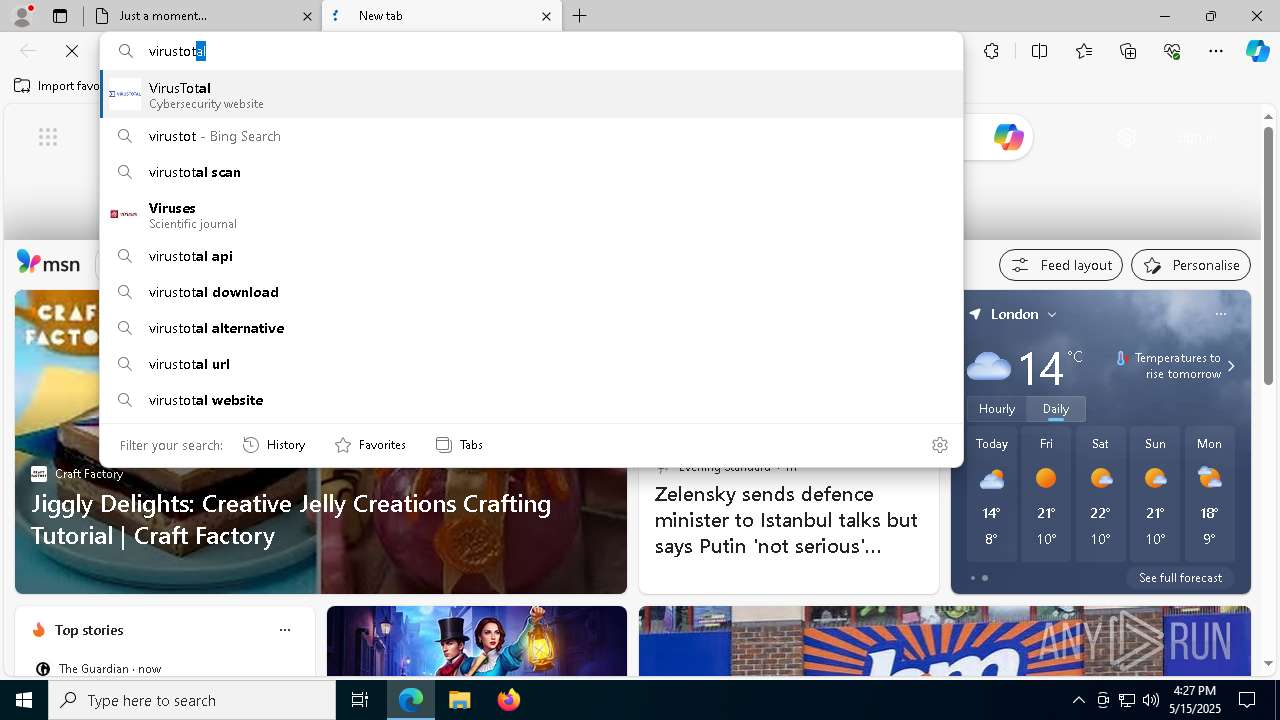Launch Firefox from taskbar
The width and height of the screenshot is (1280, 720).
click(x=508, y=700)
